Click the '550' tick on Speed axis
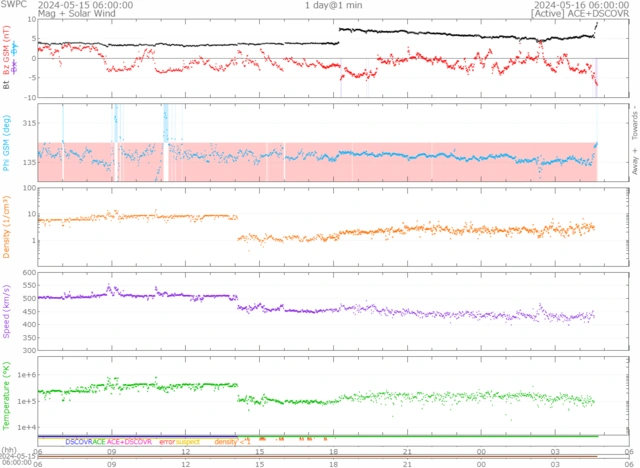 pyautogui.click(x=30, y=286)
